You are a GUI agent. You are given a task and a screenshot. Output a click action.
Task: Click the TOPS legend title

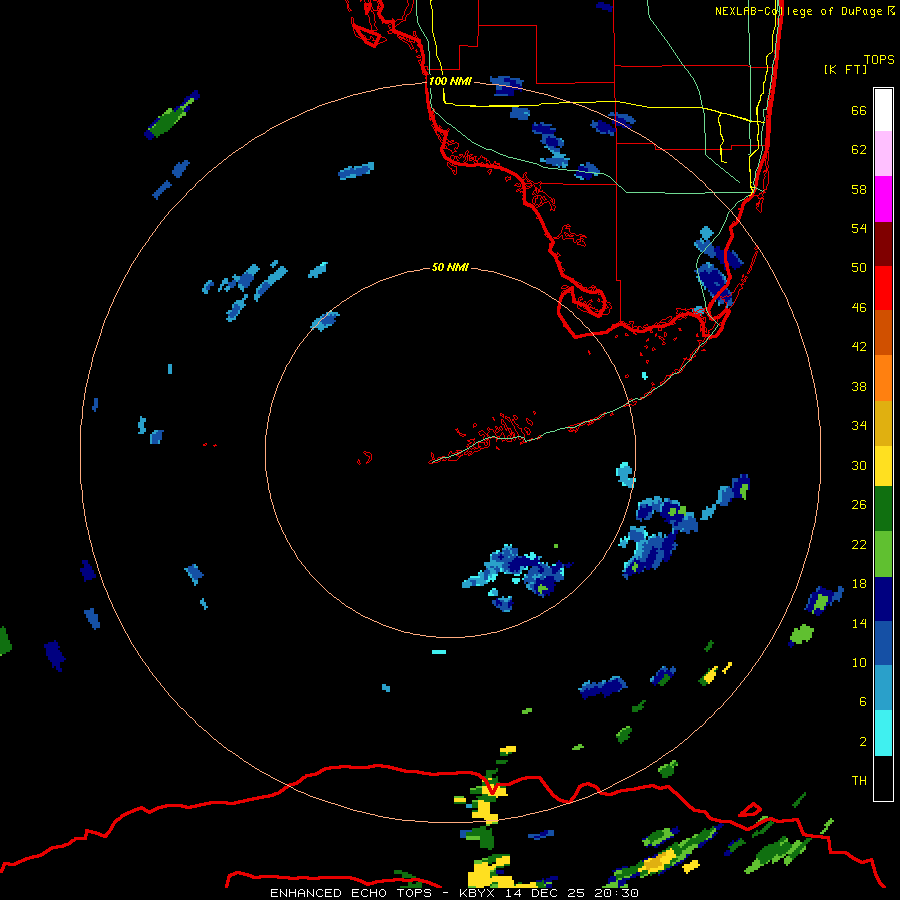point(879,59)
